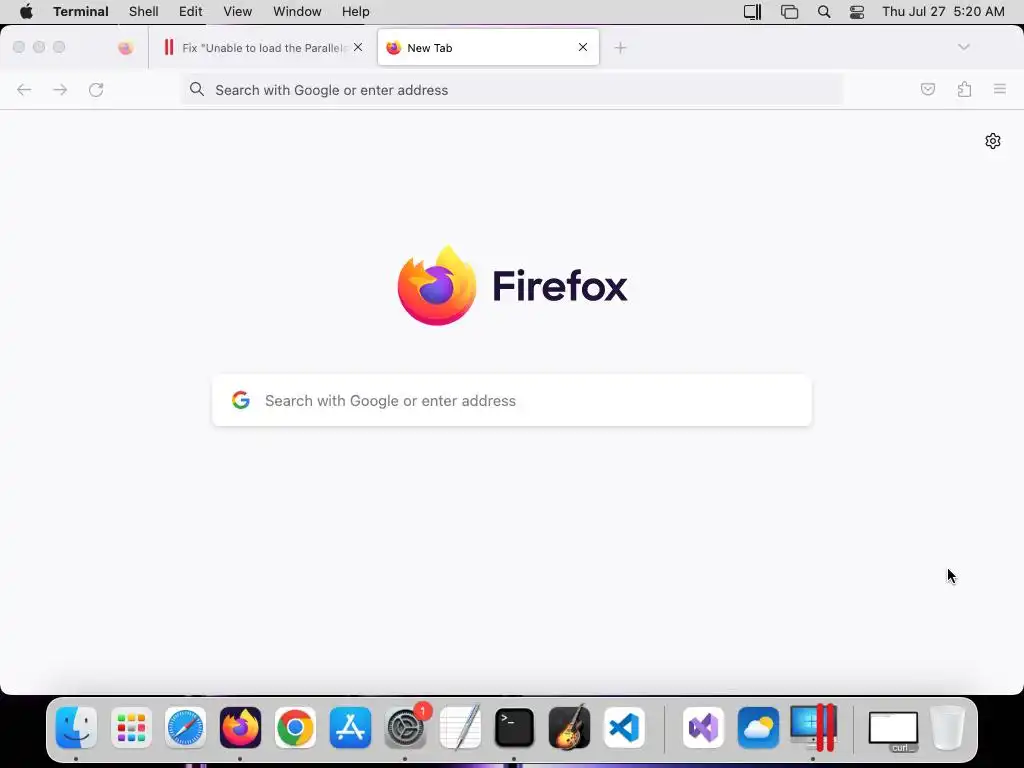Screen dimensions: 1024x768
Task: Open the Window menu
Action: (x=297, y=12)
